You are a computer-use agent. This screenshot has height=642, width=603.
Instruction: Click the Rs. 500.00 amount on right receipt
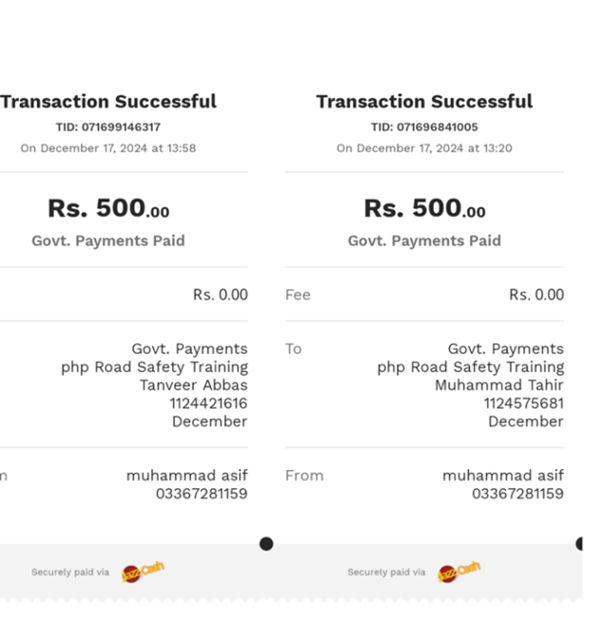tap(424, 209)
